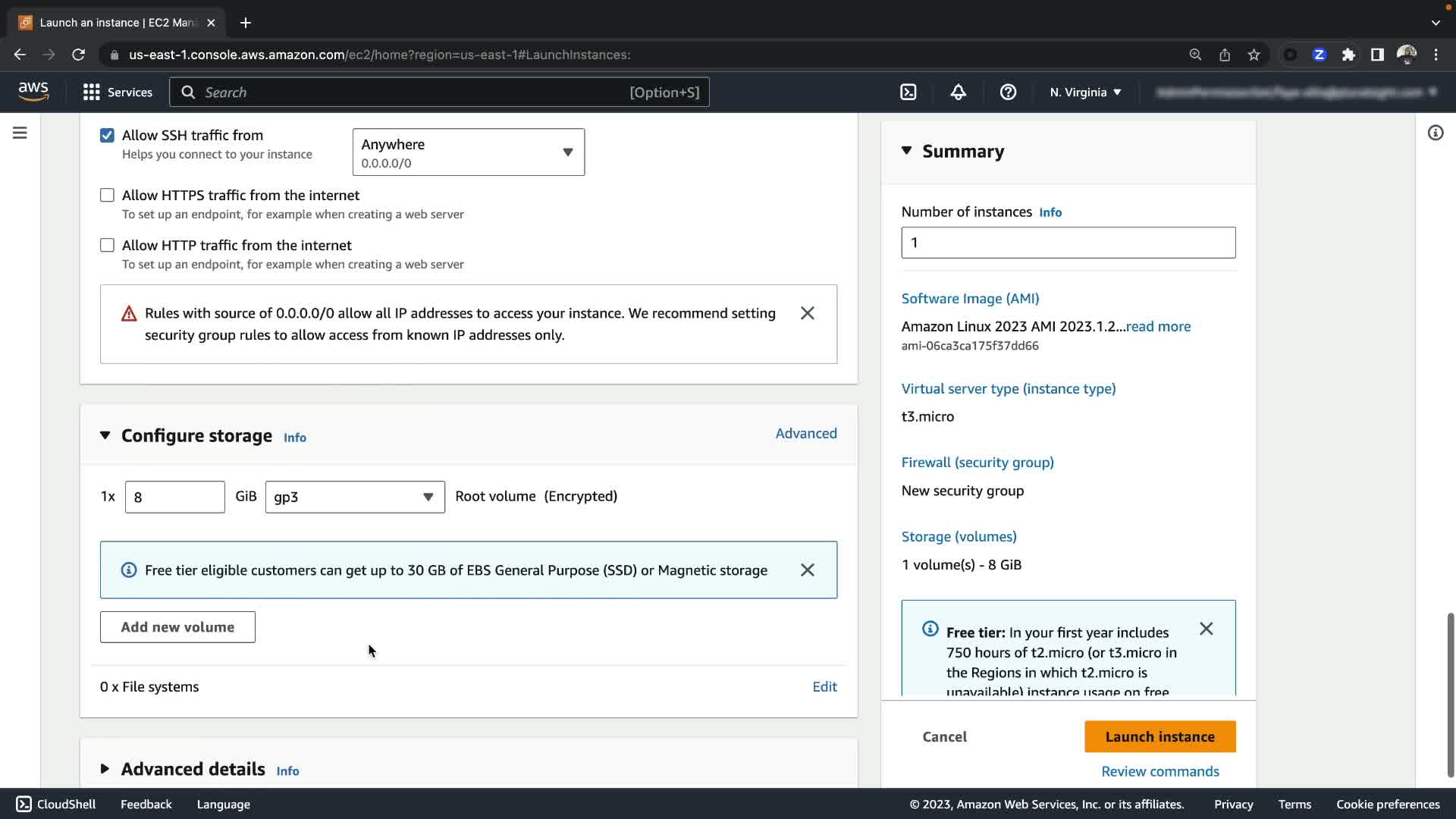Click the Number of instances input field
The image size is (1456, 819).
pos(1068,243)
